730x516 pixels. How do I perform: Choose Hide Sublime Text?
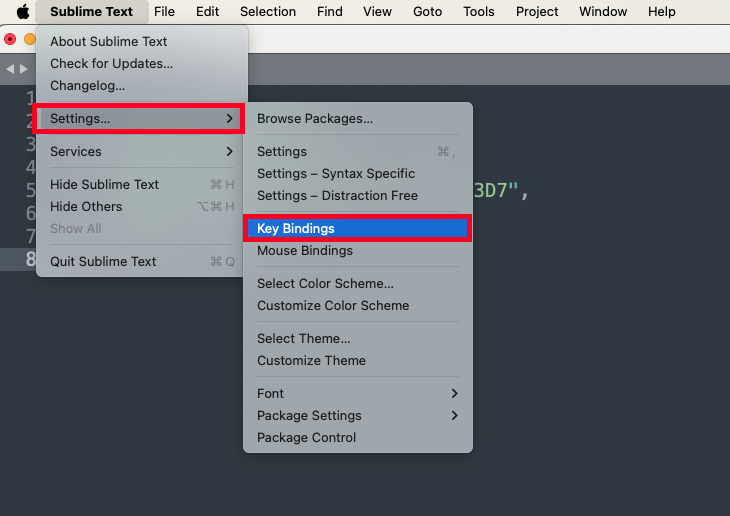click(x=142, y=184)
